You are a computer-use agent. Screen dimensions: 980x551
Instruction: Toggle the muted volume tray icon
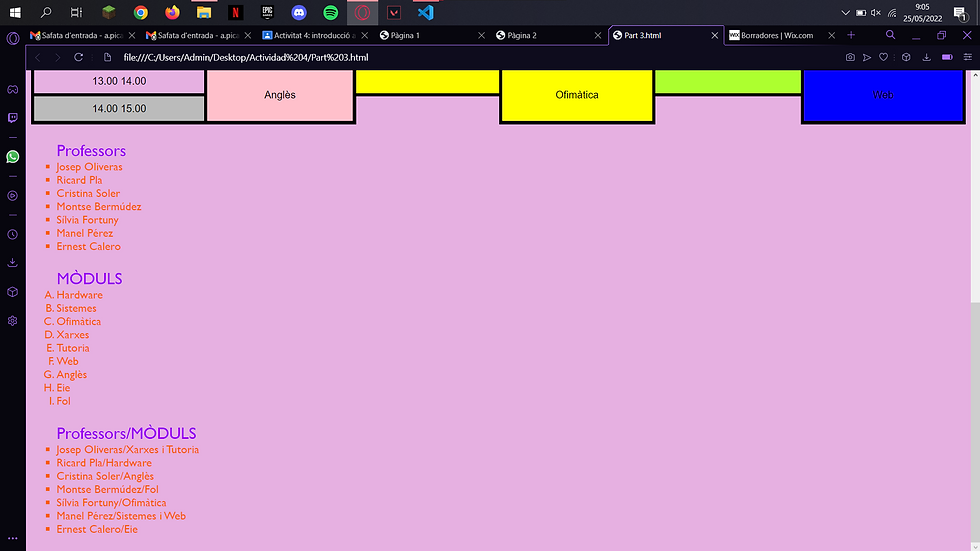coord(876,12)
